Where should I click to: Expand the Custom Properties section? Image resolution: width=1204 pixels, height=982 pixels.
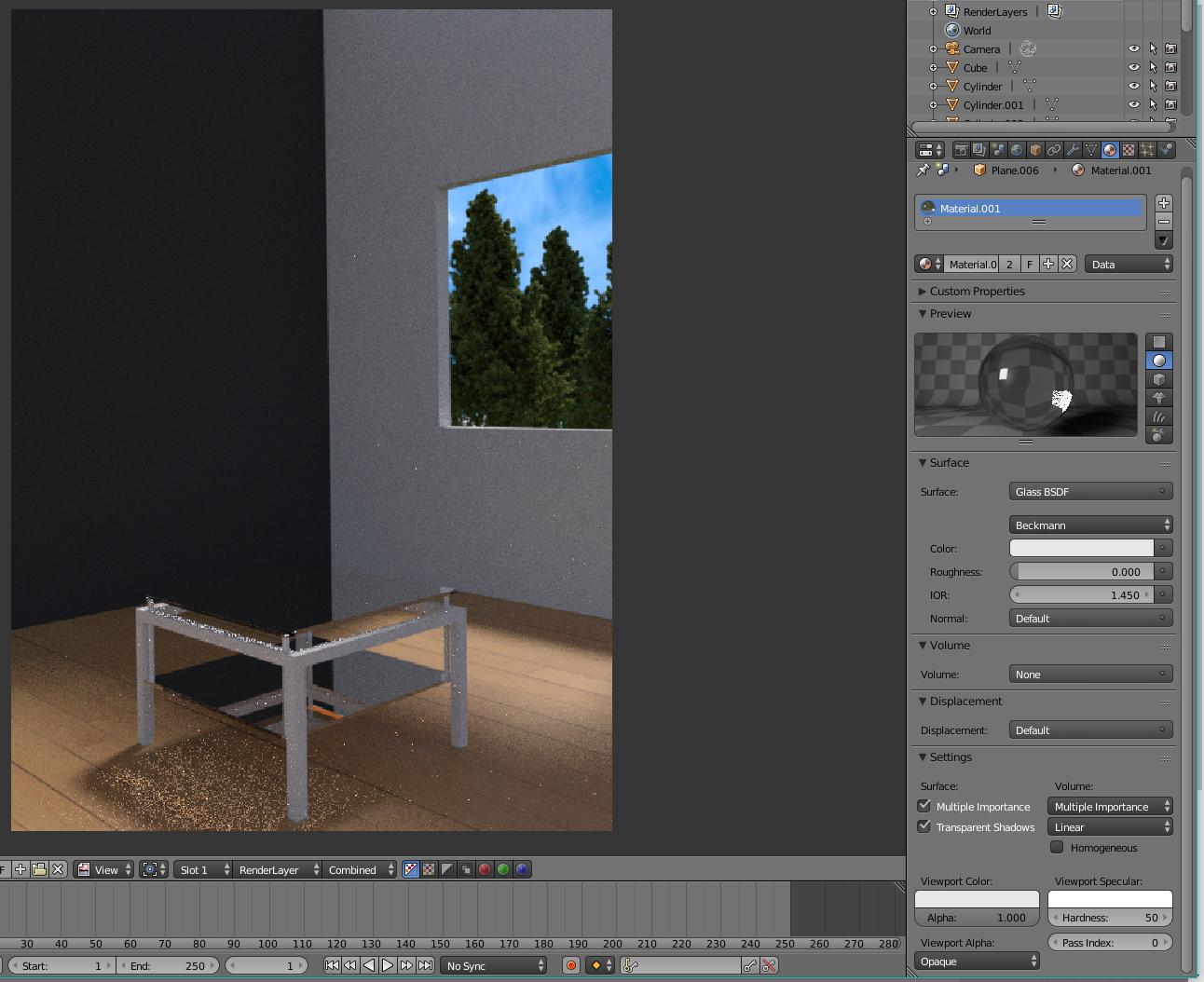coord(922,291)
